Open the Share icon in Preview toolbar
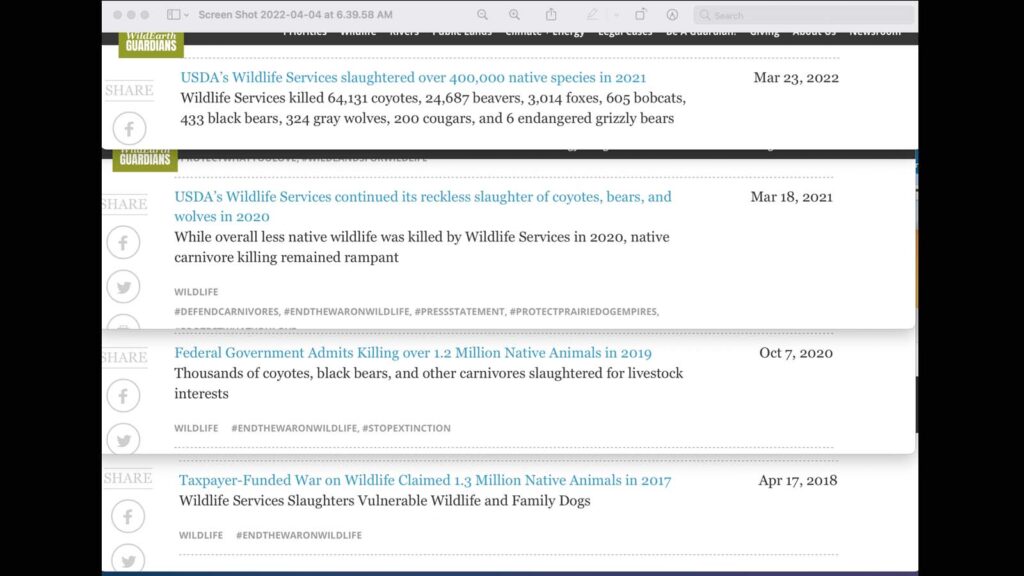This screenshot has width=1024, height=576. pos(551,14)
